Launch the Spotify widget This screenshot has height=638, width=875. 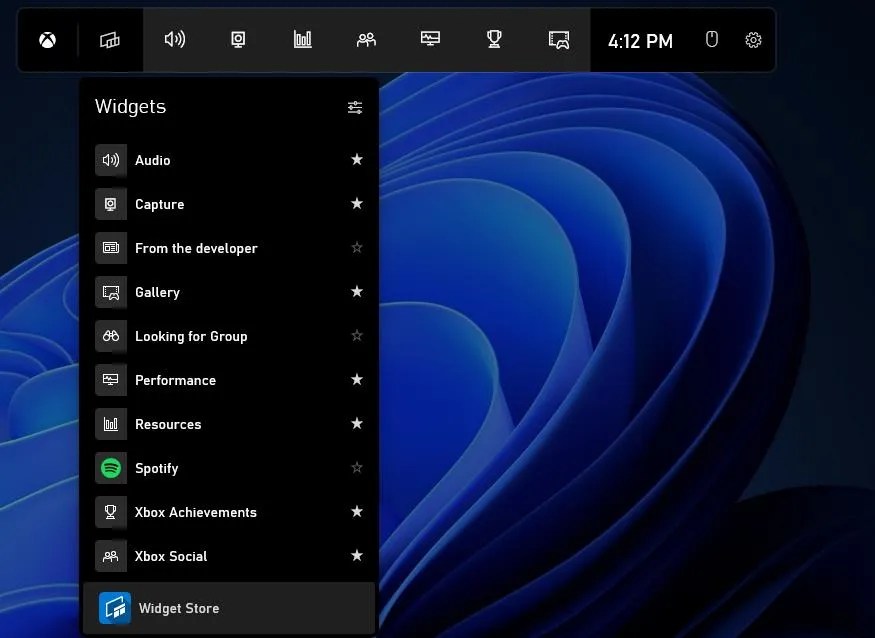click(157, 468)
